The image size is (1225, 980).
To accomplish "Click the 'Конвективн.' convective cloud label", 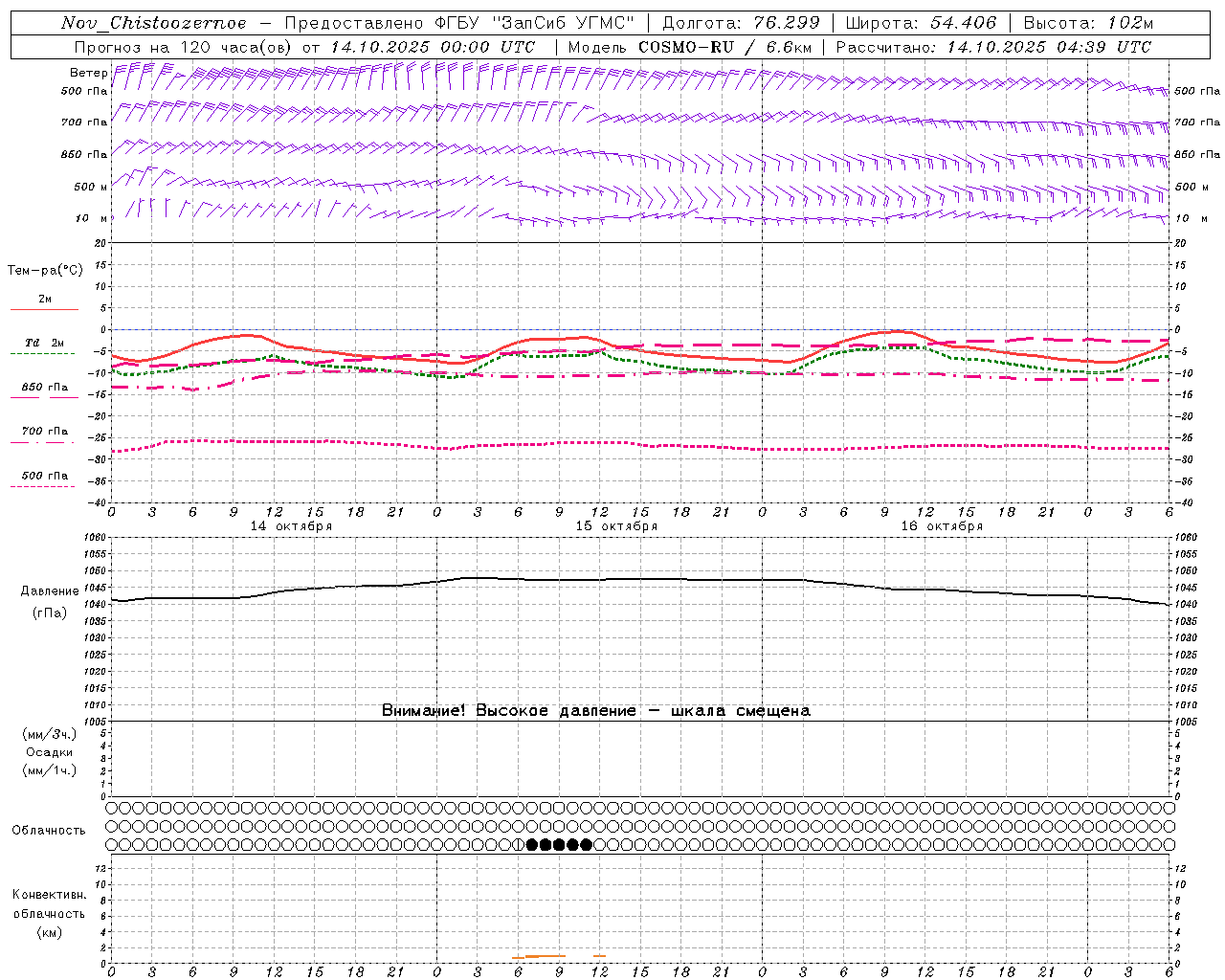I will (x=49, y=895).
